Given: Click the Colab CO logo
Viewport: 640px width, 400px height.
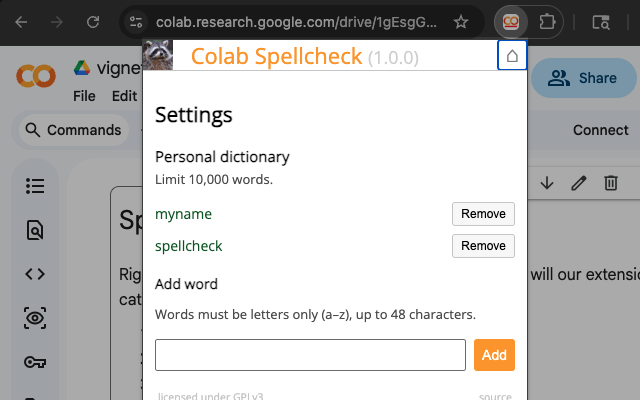Looking at the screenshot, I should pyautogui.click(x=36, y=76).
